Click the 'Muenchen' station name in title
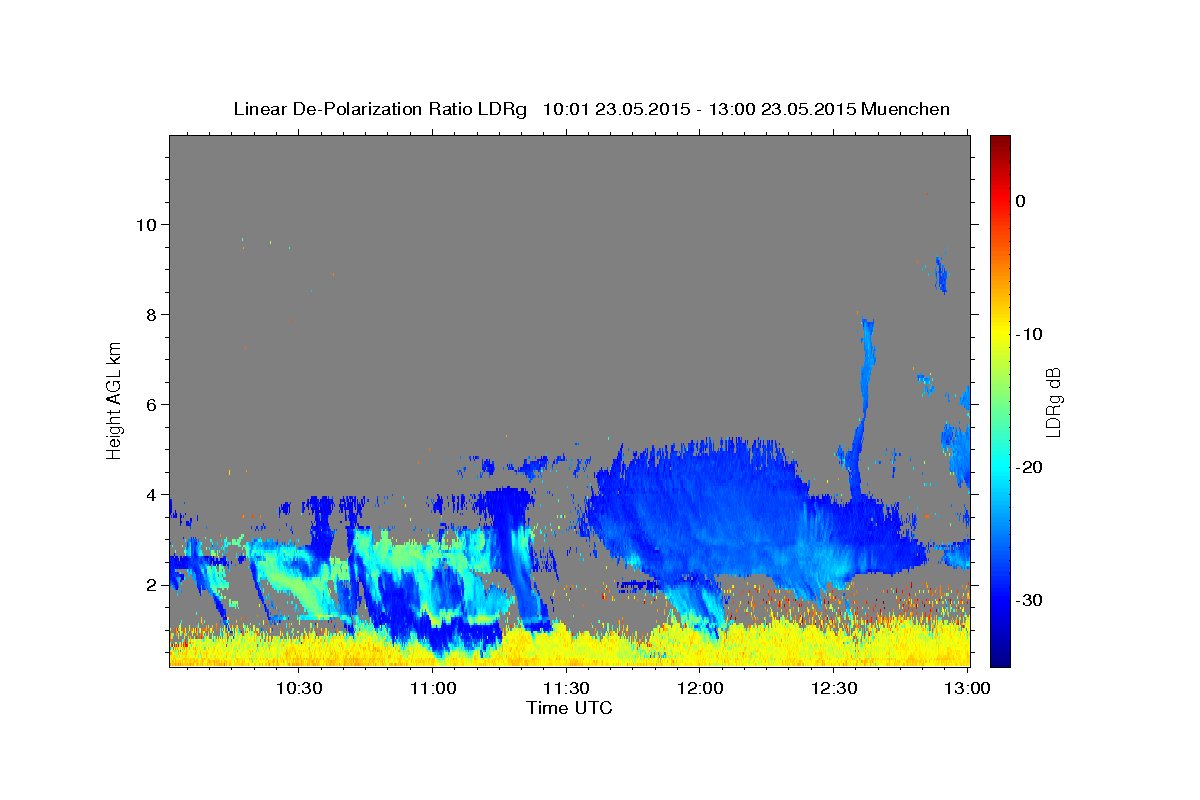1200x800 pixels. pos(907,109)
